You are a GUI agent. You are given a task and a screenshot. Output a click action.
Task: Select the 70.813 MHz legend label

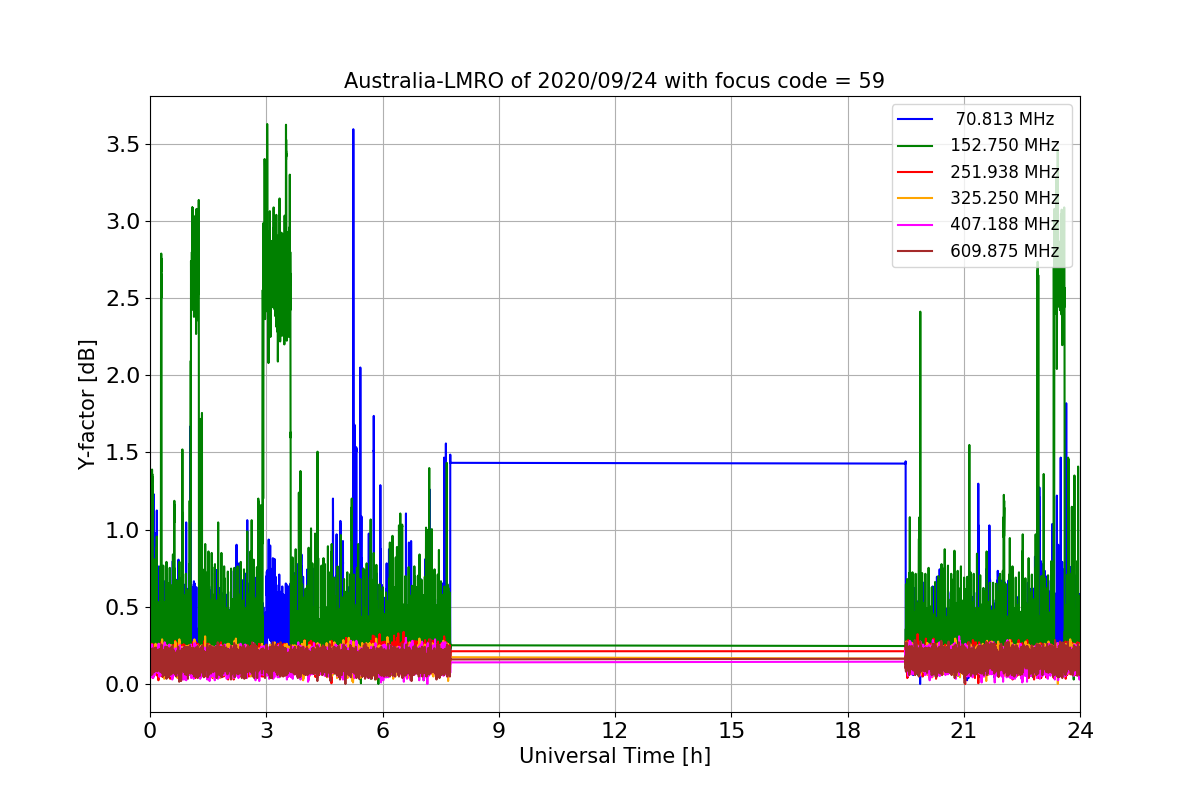[1005, 120]
